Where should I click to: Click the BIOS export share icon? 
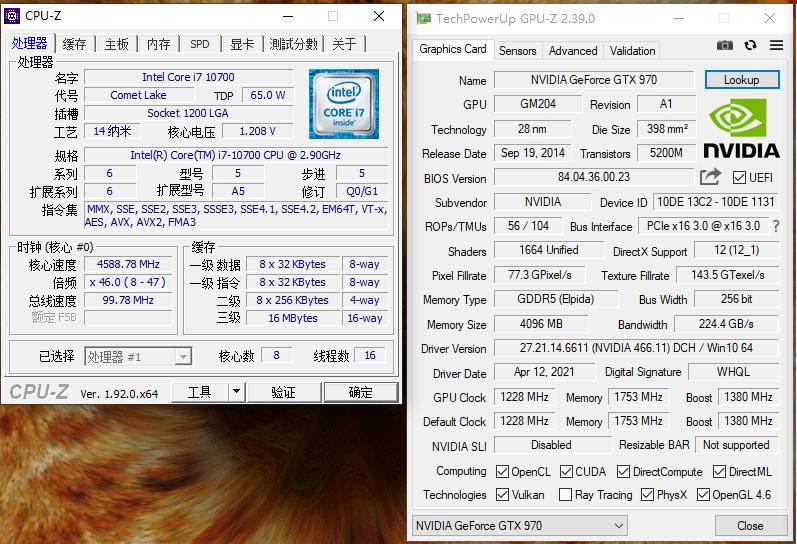(x=710, y=177)
